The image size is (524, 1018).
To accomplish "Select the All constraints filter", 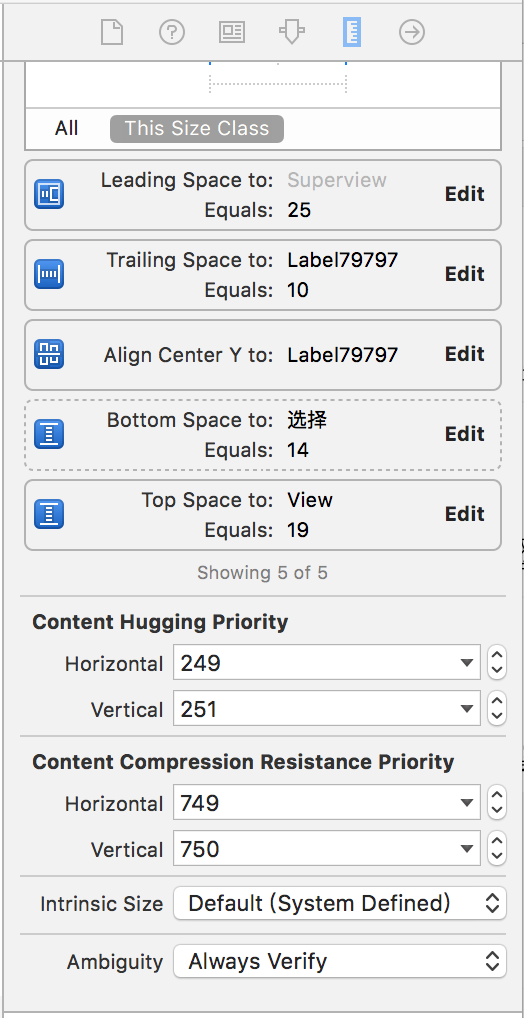I will click(x=66, y=129).
